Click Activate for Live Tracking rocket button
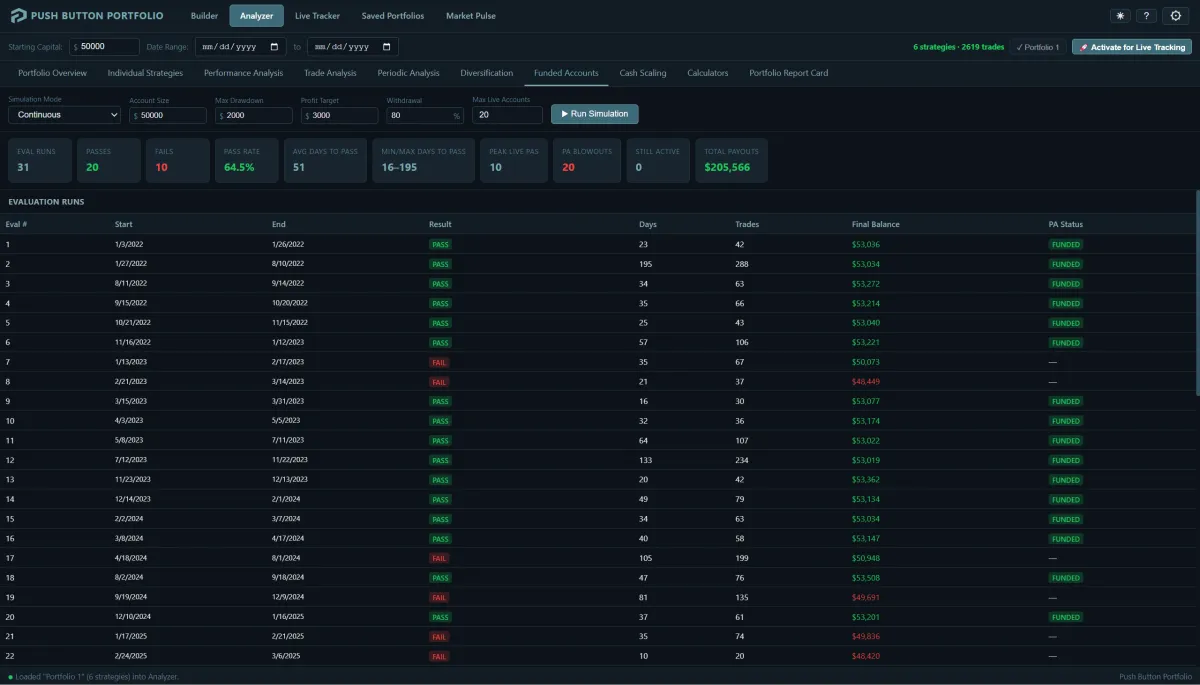 1132,47
